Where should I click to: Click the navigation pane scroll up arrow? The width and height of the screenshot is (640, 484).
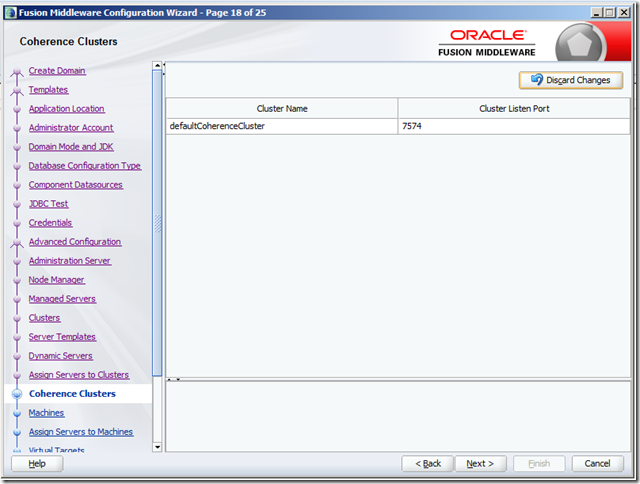(x=157, y=66)
